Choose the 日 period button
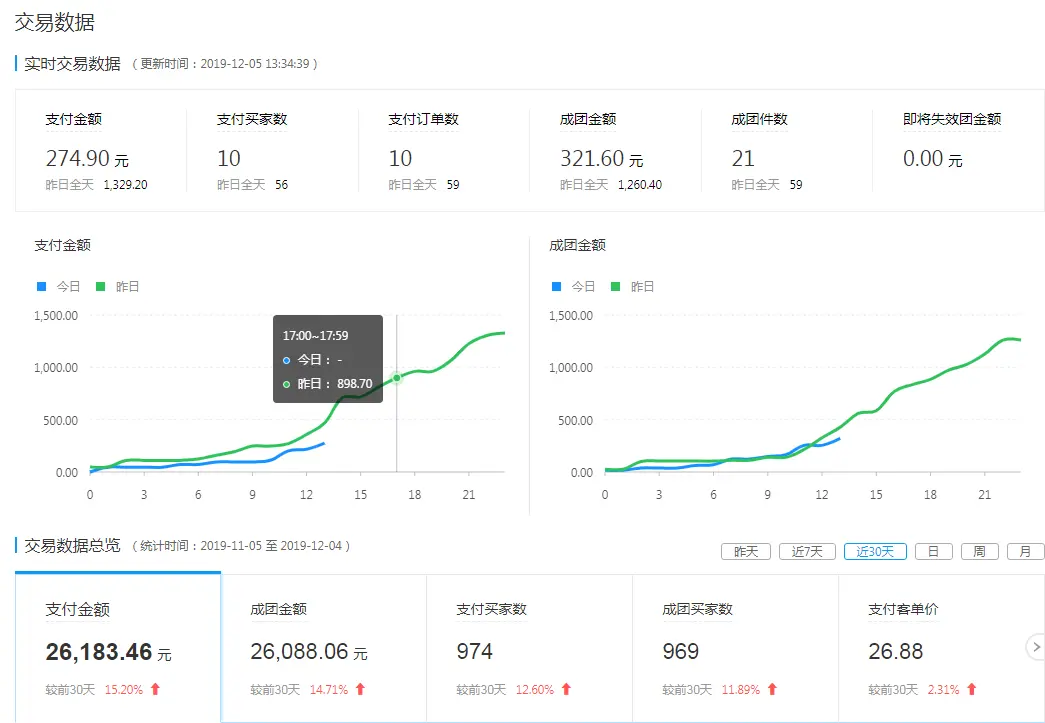 [x=933, y=551]
